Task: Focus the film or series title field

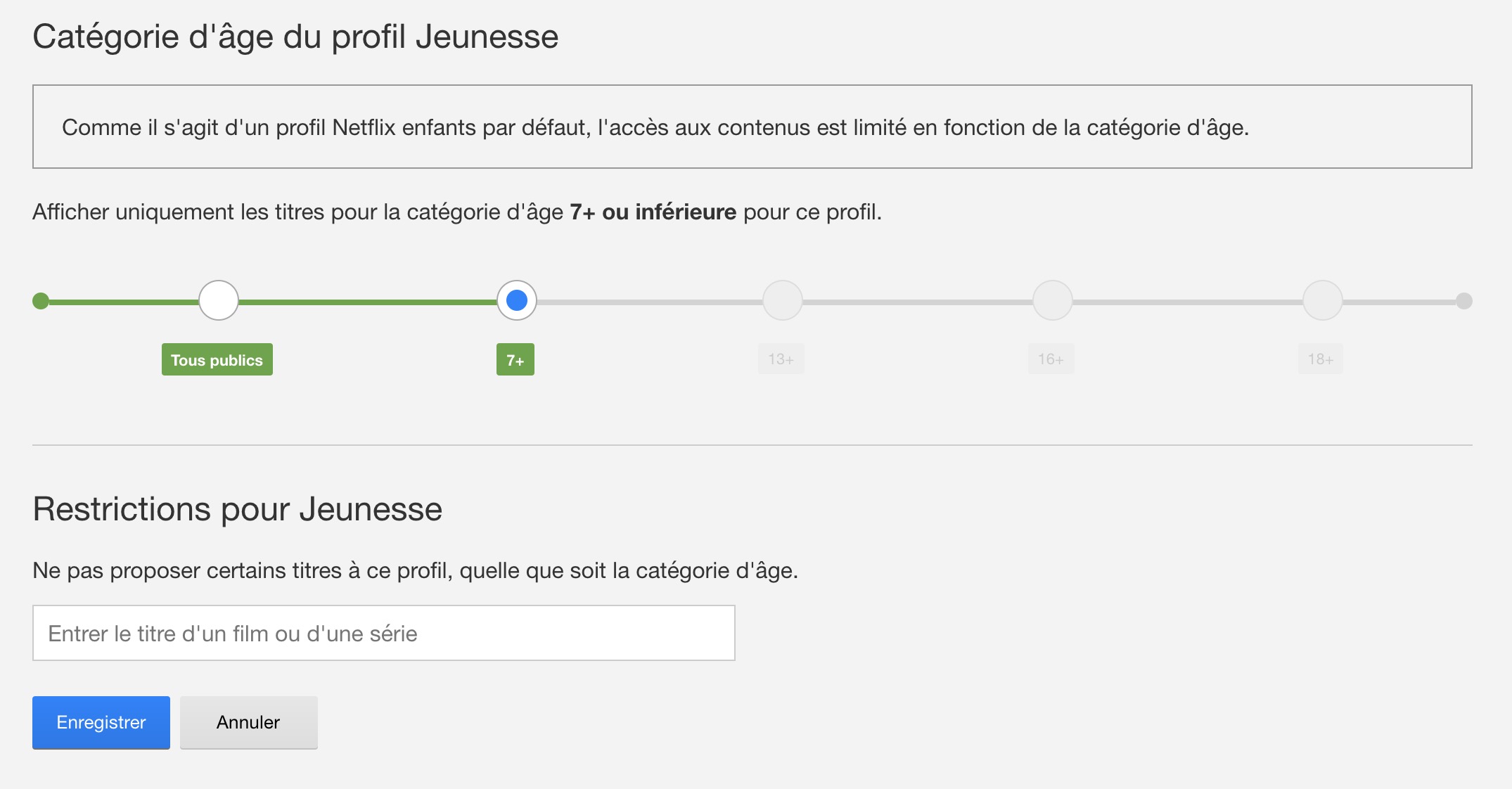Action: pos(383,633)
